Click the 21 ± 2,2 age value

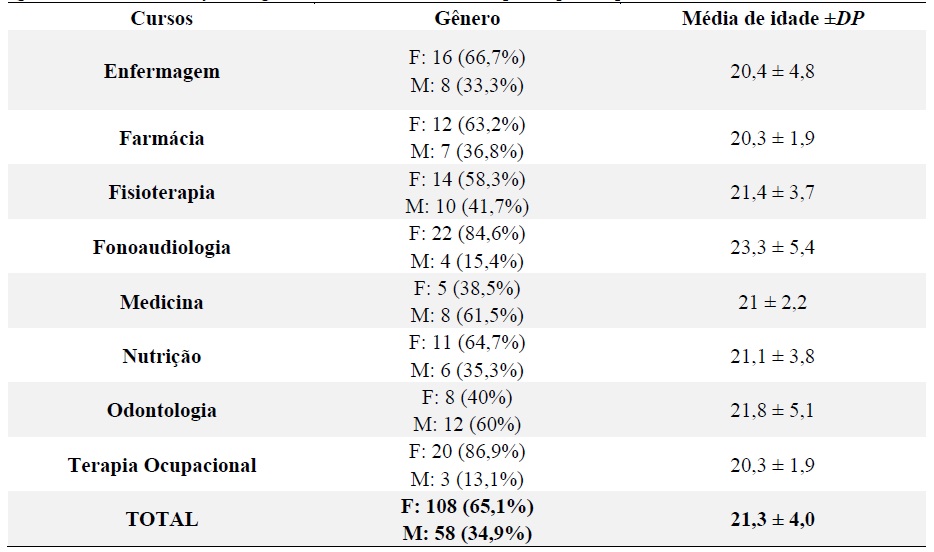pos(772,302)
